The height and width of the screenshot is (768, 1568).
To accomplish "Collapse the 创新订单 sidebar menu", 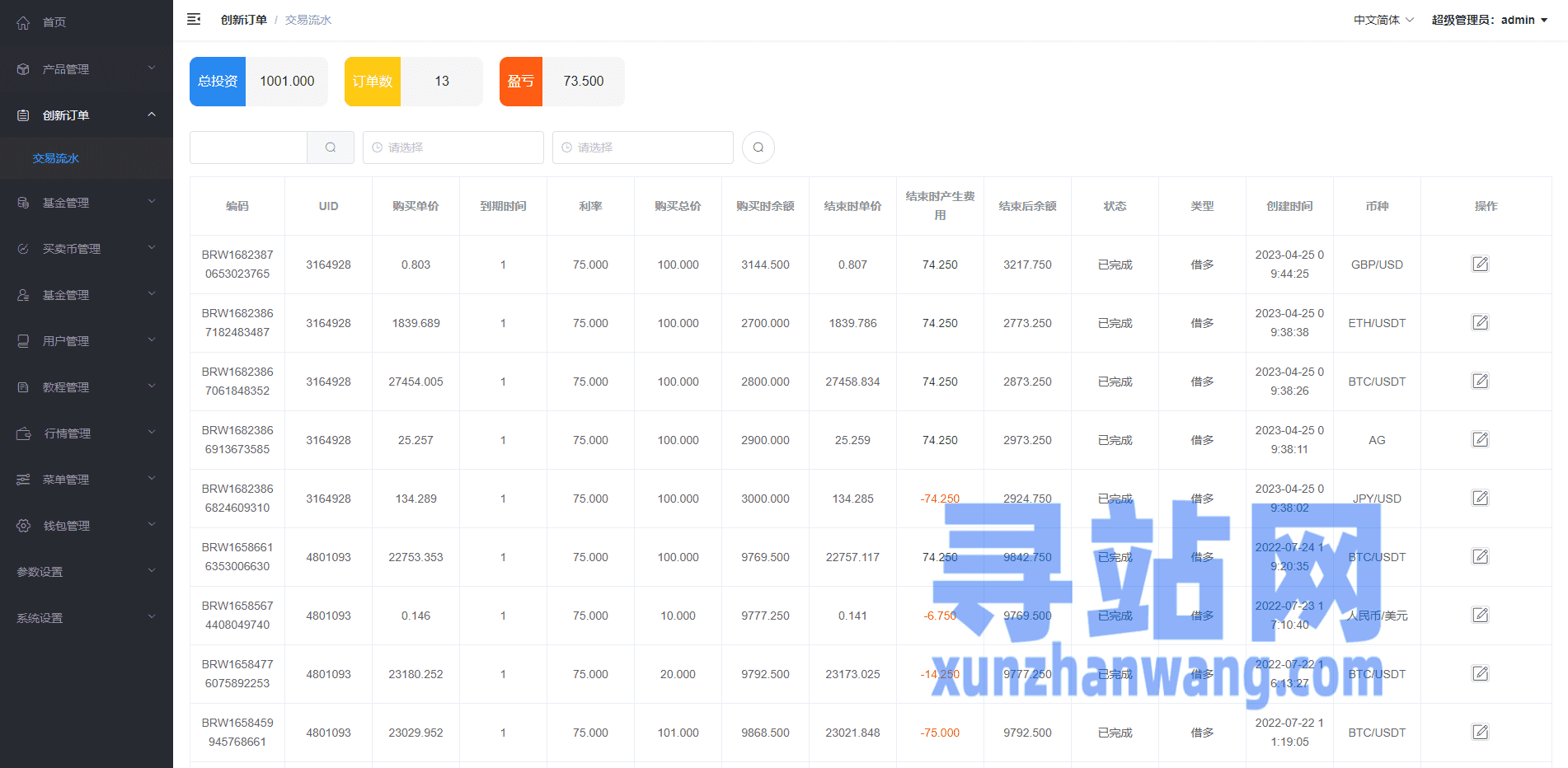I will click(86, 115).
